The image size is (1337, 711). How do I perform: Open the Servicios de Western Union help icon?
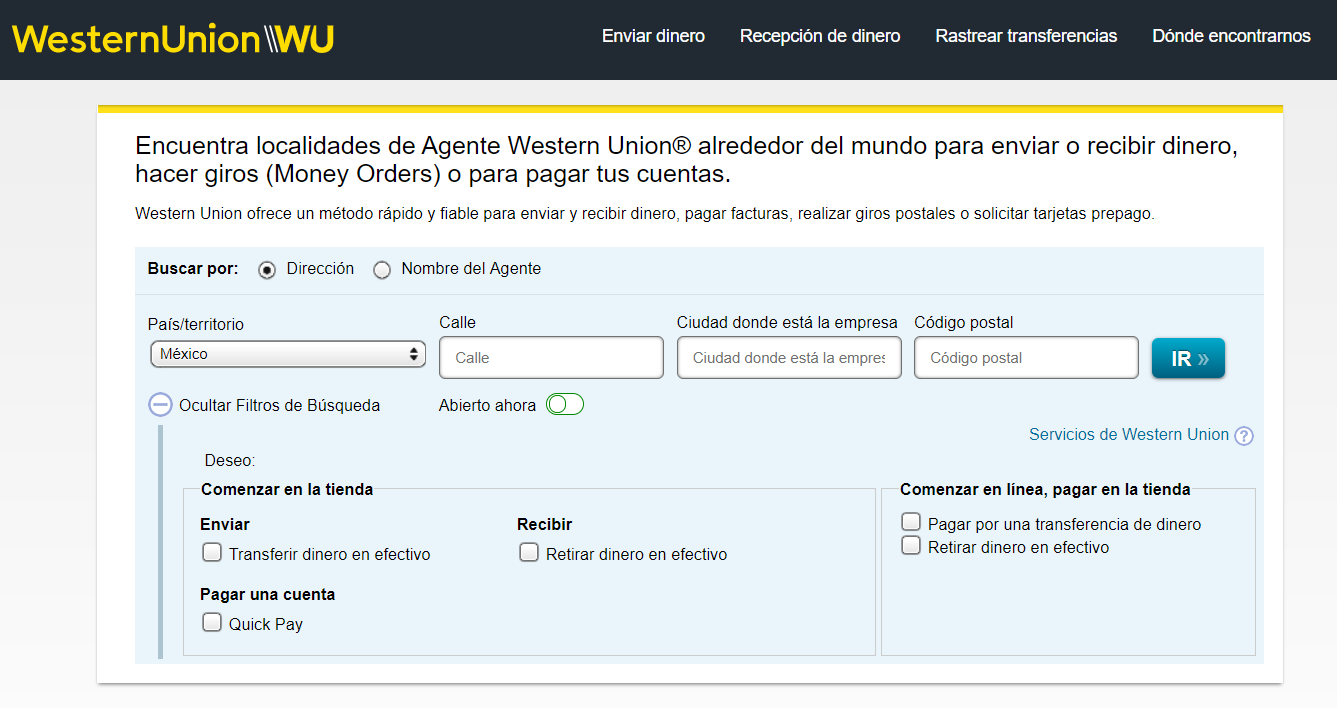click(1244, 435)
